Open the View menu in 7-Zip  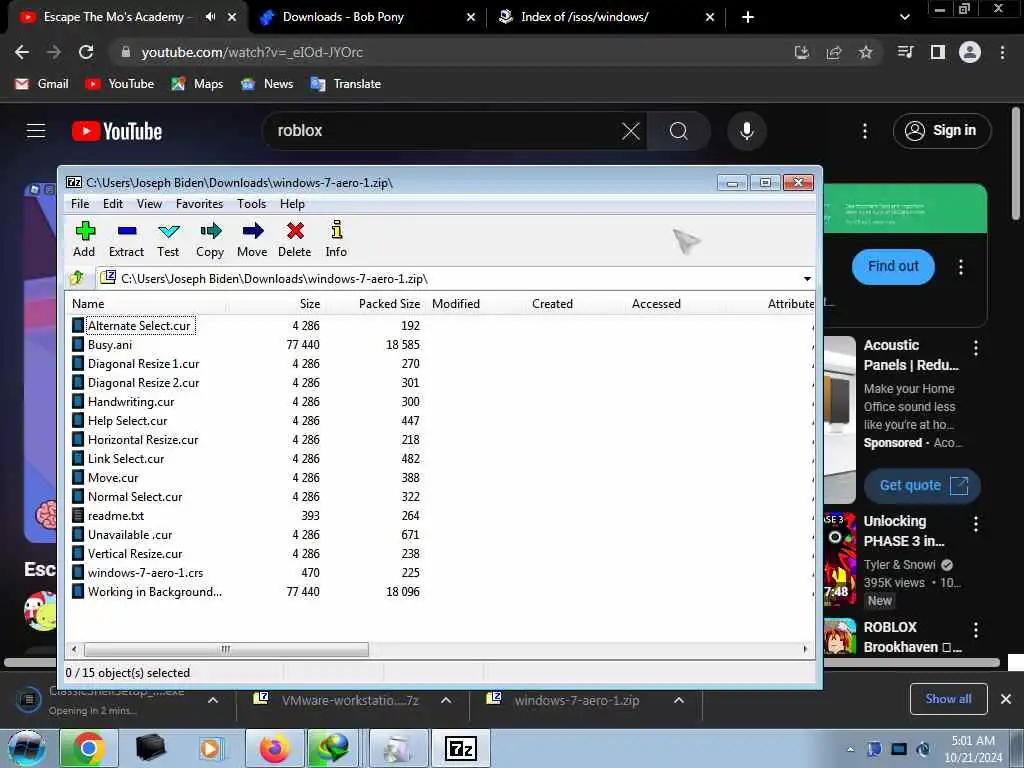(150, 204)
